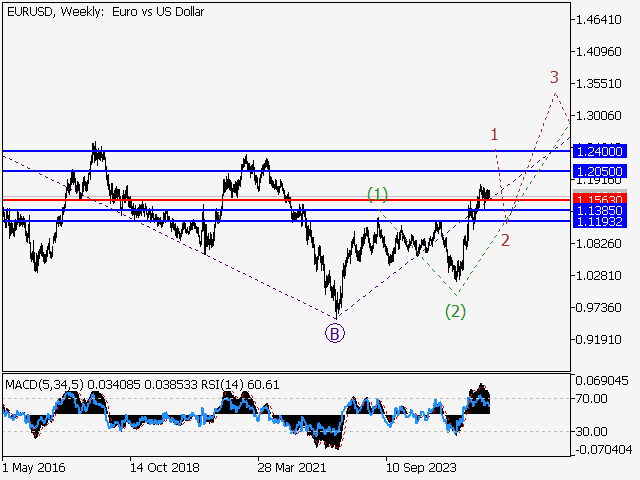Click the 14 Oct 2018 date

coord(163,467)
